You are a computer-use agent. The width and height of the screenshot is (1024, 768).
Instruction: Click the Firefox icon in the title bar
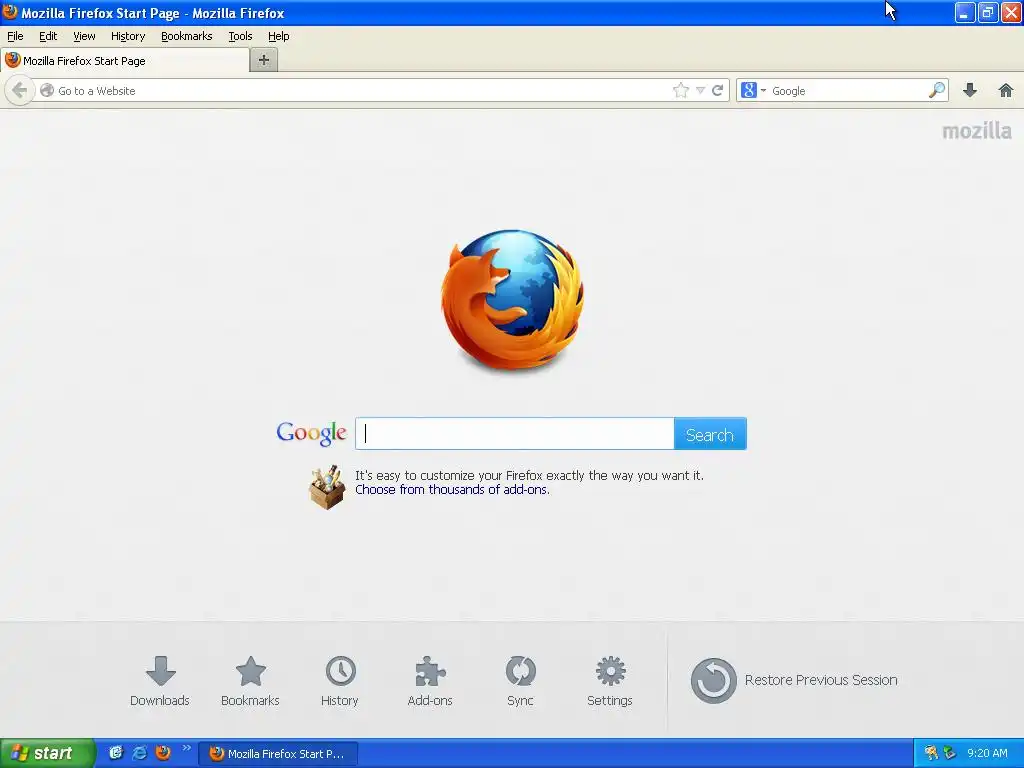pyautogui.click(x=10, y=12)
